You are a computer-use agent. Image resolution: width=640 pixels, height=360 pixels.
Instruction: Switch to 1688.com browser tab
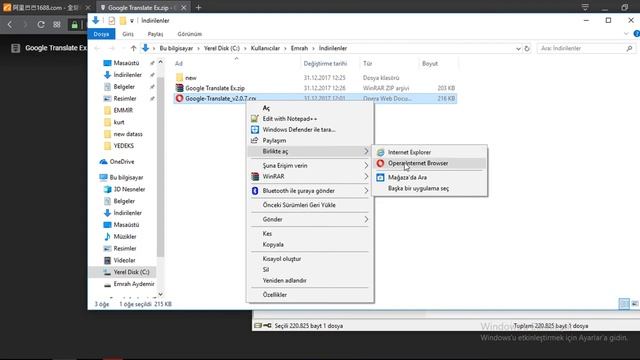[46, 7]
